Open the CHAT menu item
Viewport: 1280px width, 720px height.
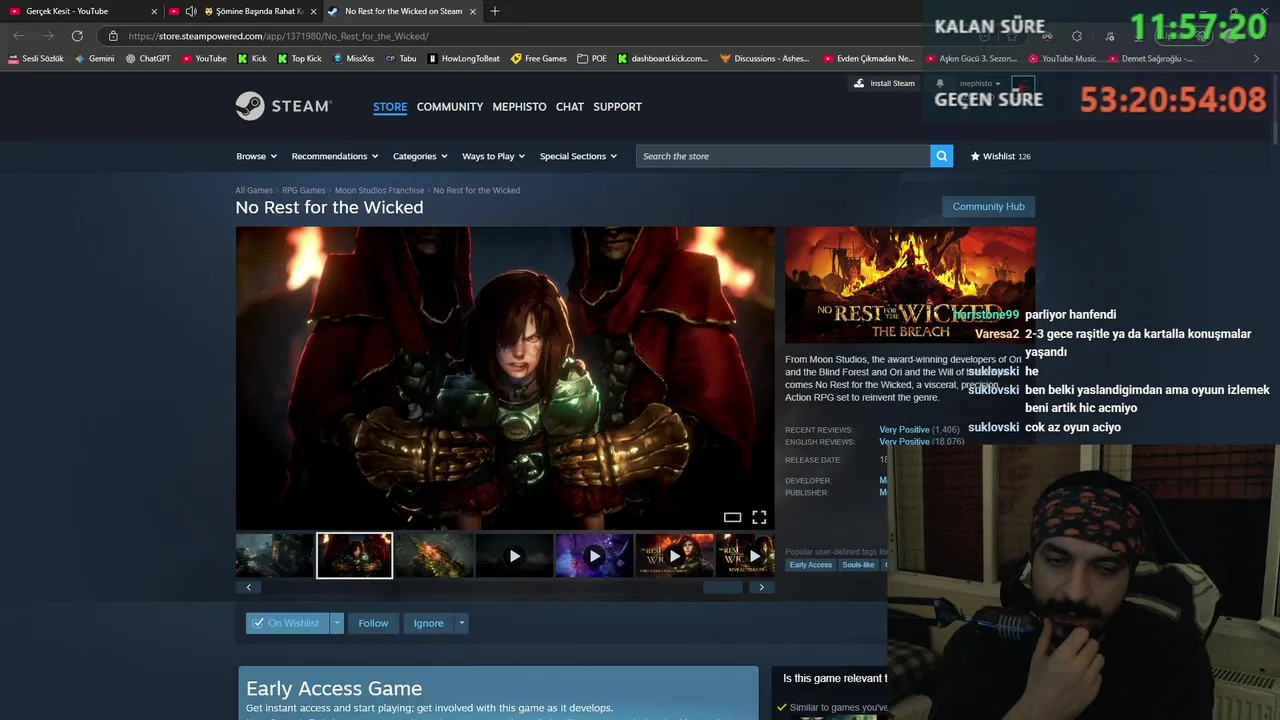click(x=570, y=106)
